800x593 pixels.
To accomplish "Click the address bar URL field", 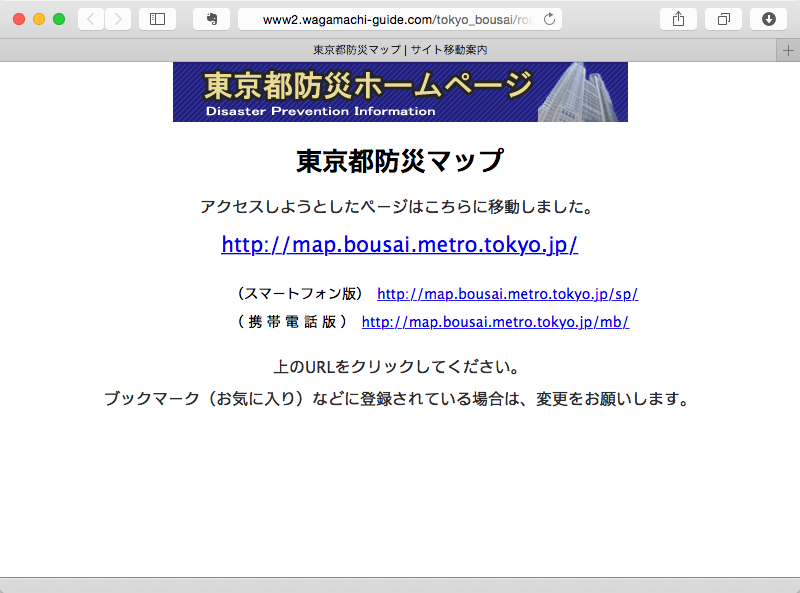I will (399, 19).
